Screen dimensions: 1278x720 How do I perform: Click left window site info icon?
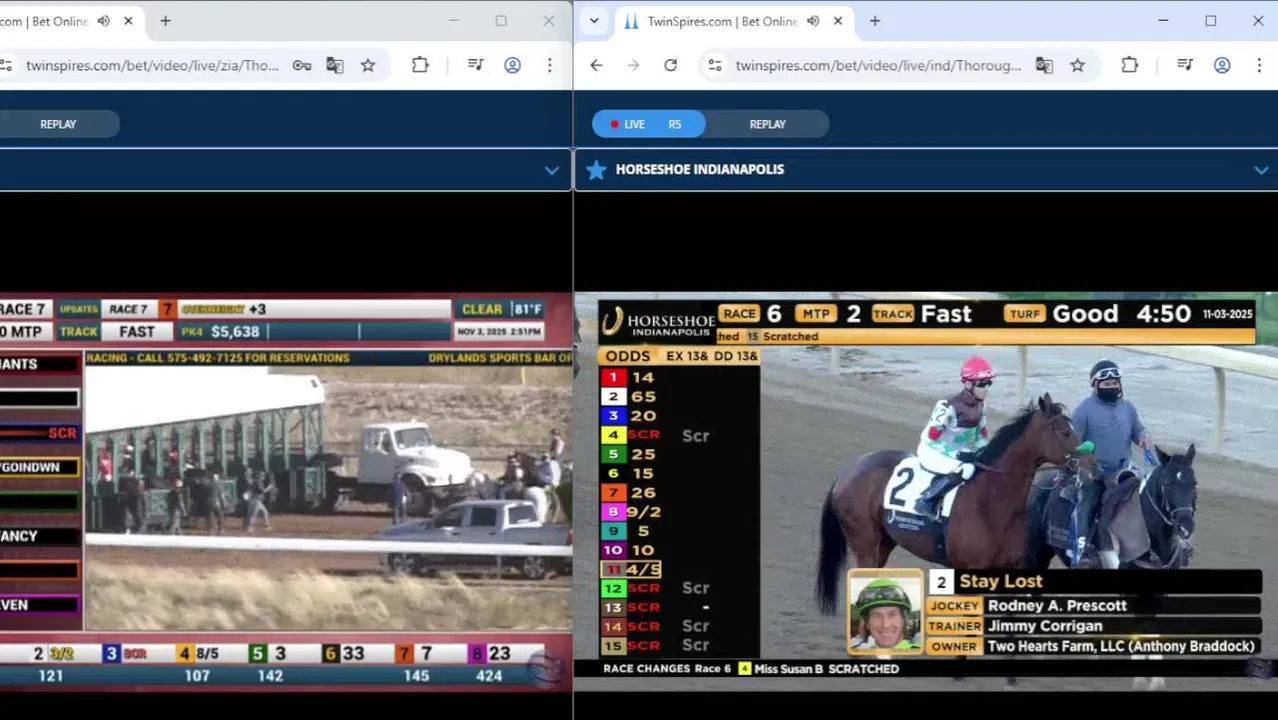(x=6, y=65)
